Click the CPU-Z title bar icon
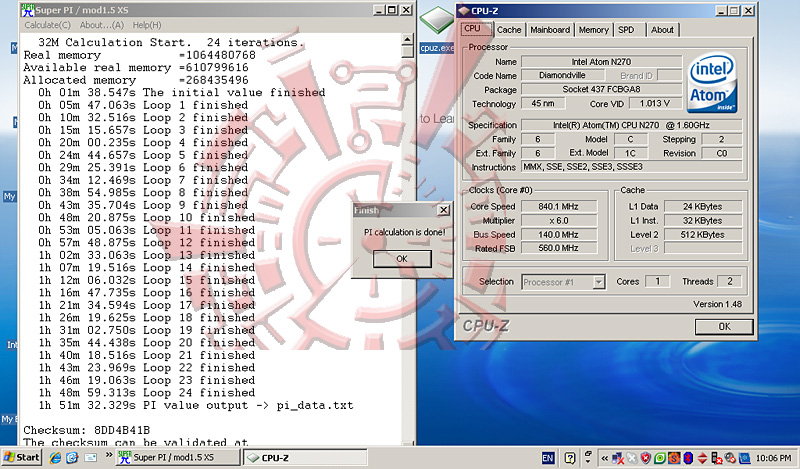The width and height of the screenshot is (800, 469). pos(463,11)
